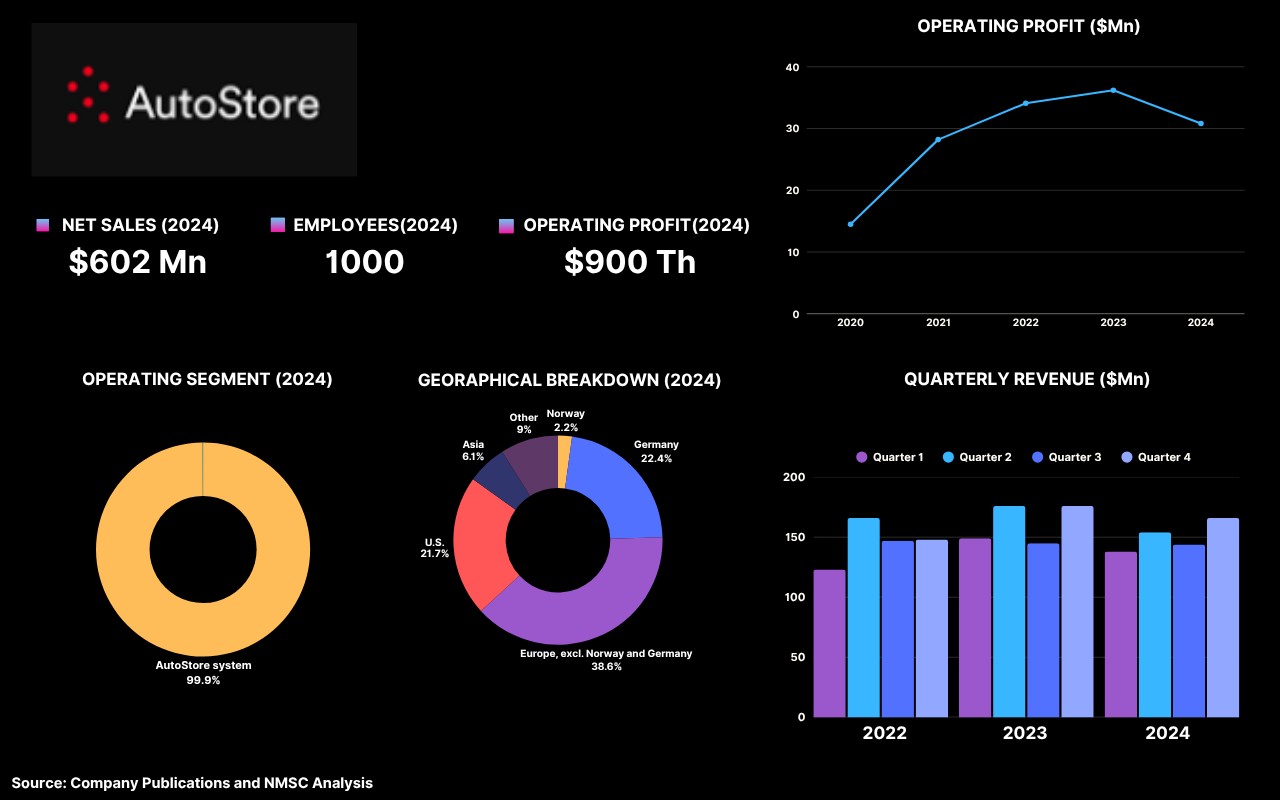Click the AutoStore logo image
The width and height of the screenshot is (1280, 800).
194,100
